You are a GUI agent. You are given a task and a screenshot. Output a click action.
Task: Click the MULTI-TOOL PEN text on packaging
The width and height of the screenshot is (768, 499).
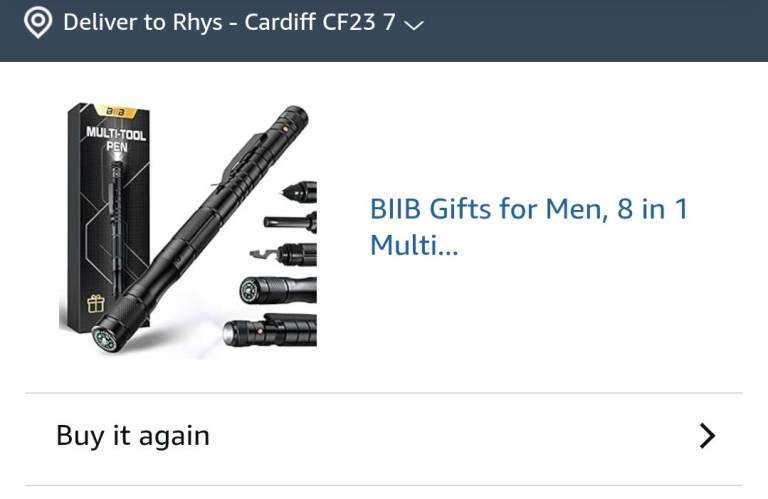[x=116, y=140]
